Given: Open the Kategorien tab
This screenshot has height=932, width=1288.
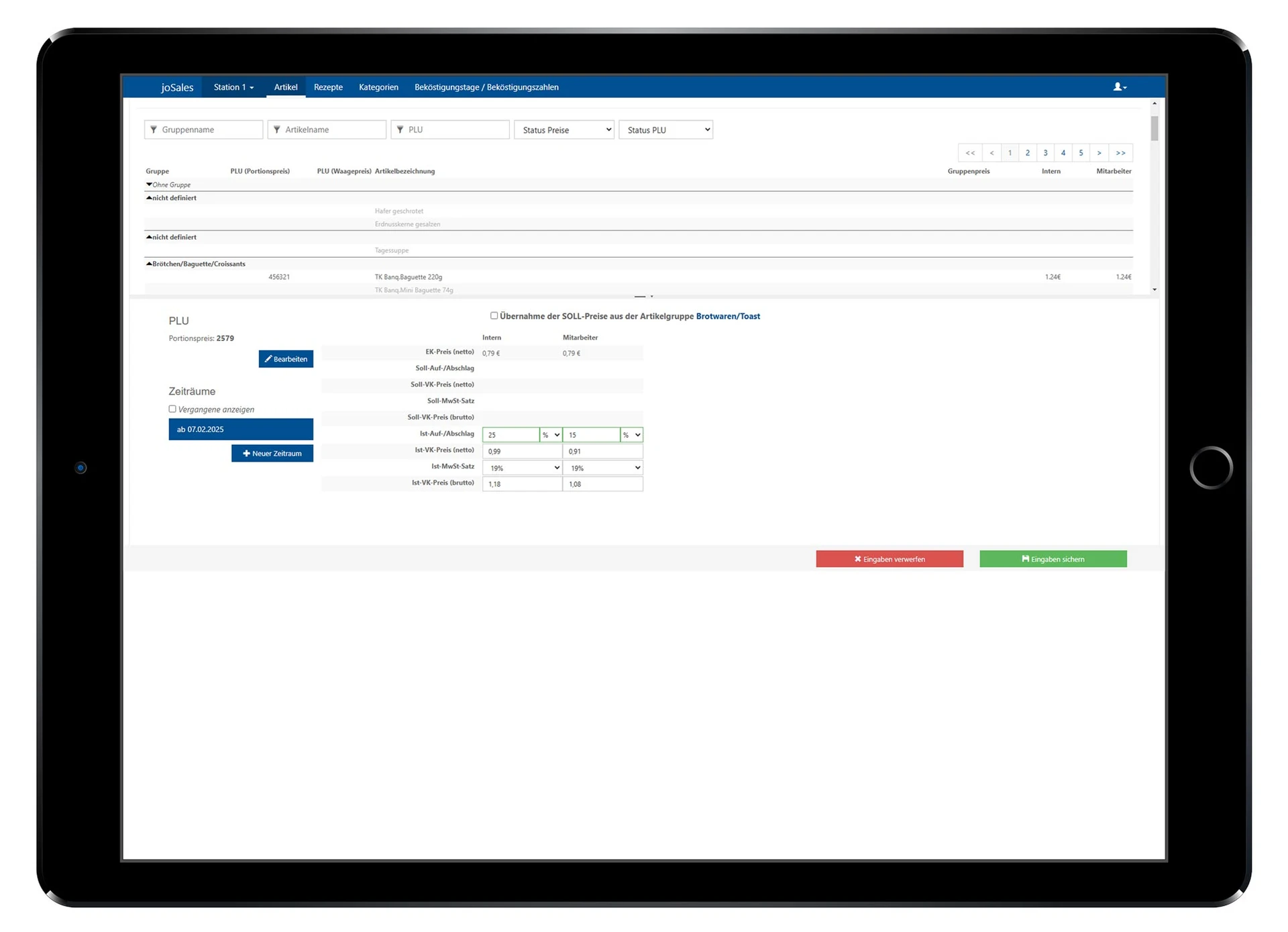Looking at the screenshot, I should pos(378,87).
